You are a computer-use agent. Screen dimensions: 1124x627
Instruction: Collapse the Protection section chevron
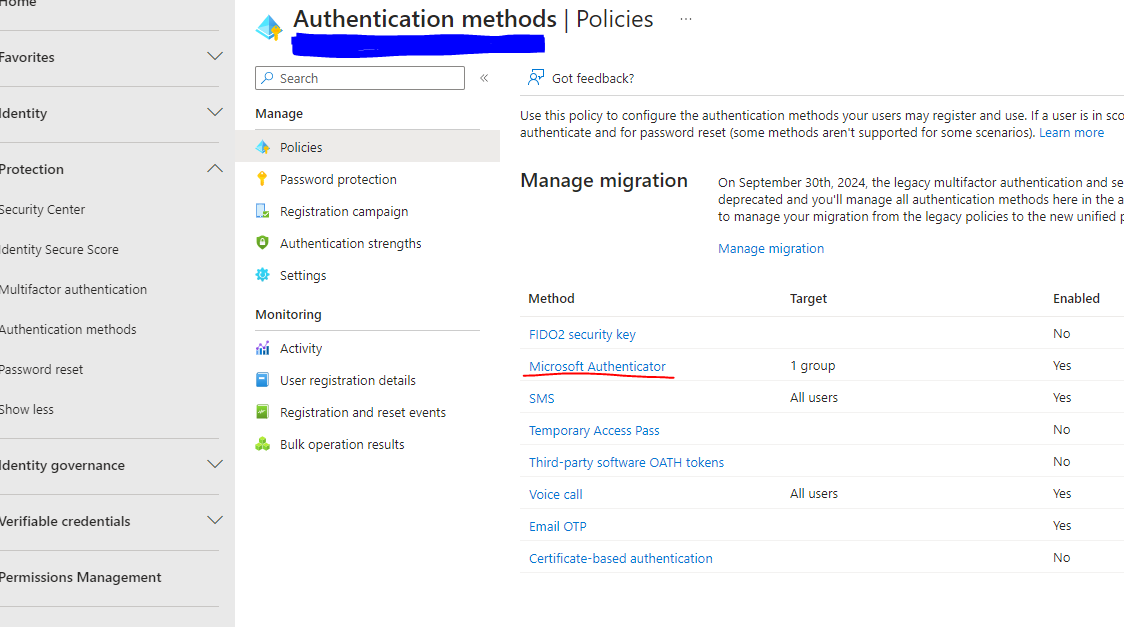[x=214, y=168]
